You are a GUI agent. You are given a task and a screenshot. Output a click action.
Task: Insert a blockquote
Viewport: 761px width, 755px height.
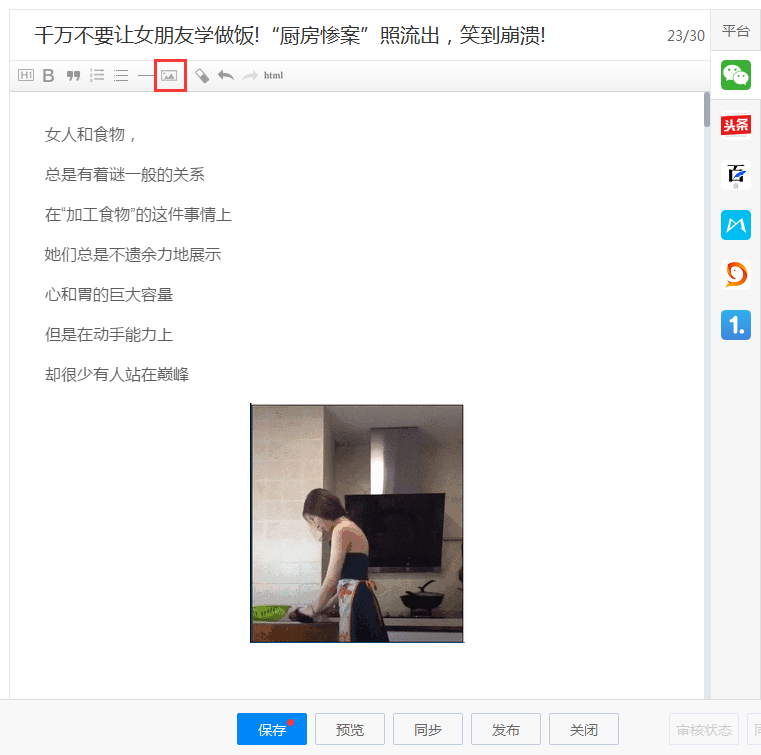pyautogui.click(x=73, y=76)
